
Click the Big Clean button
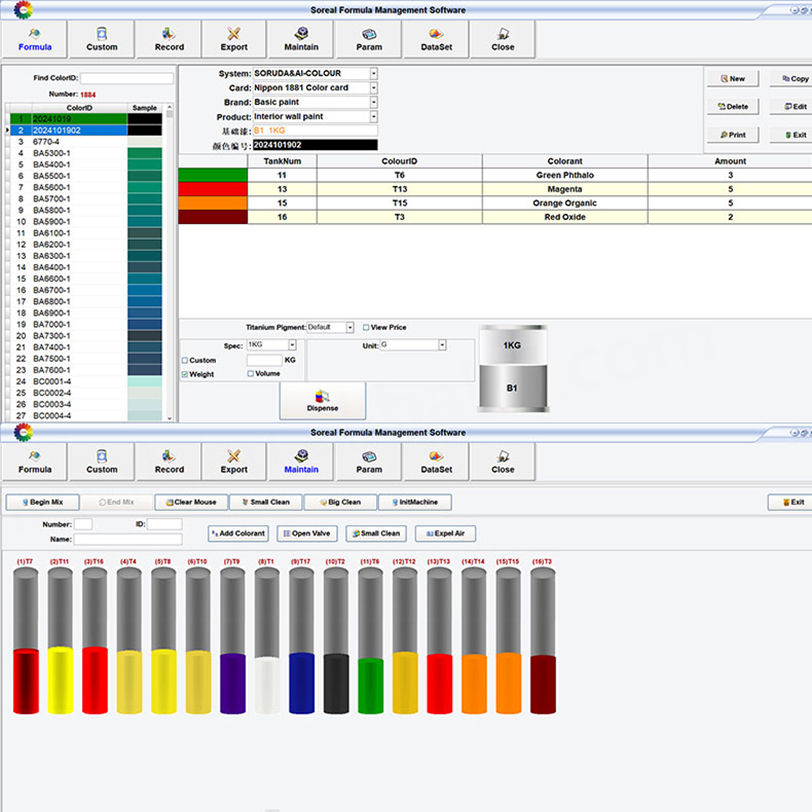point(340,502)
